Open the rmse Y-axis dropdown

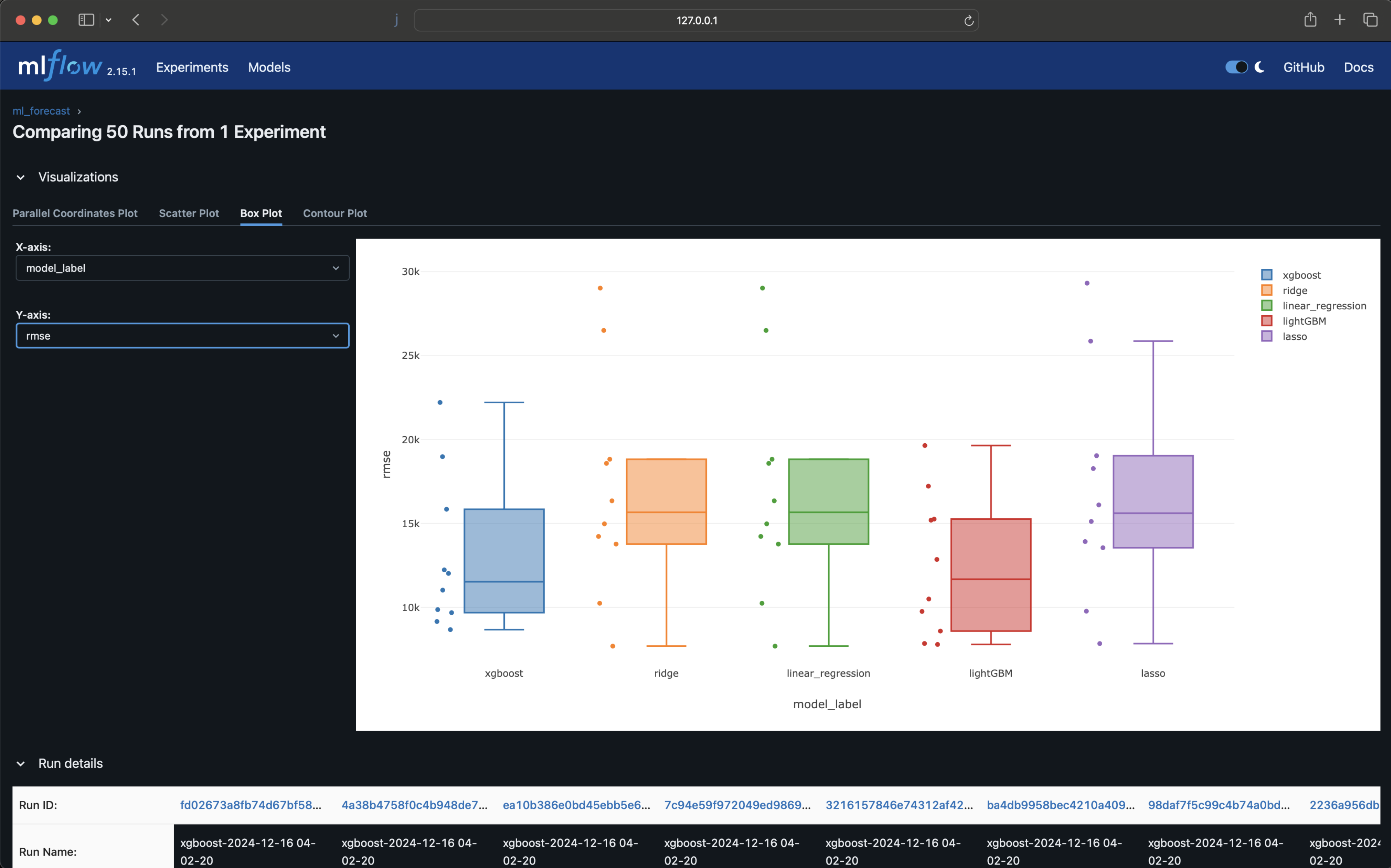coord(181,335)
